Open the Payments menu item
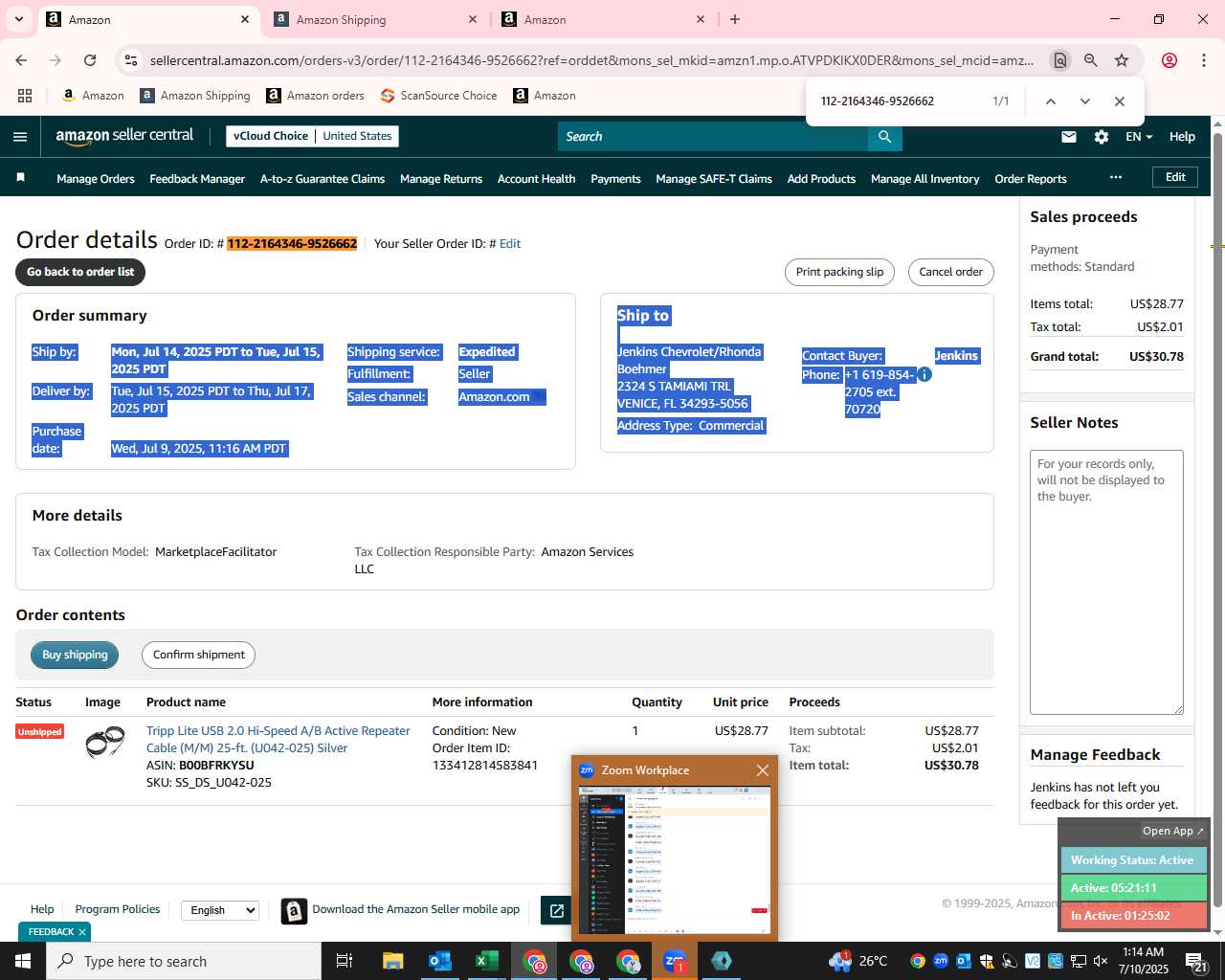 point(615,179)
